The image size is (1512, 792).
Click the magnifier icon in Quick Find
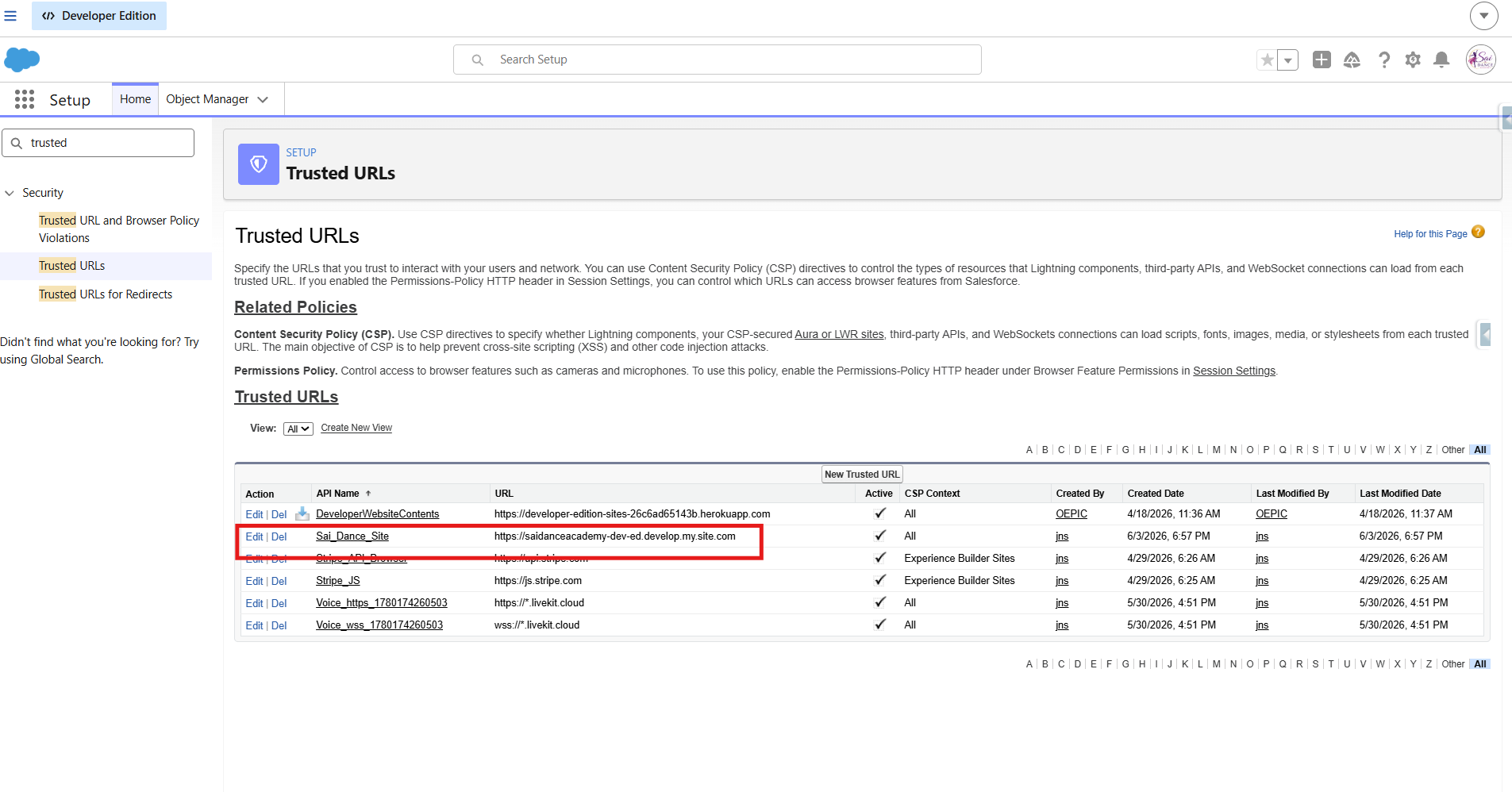17,143
